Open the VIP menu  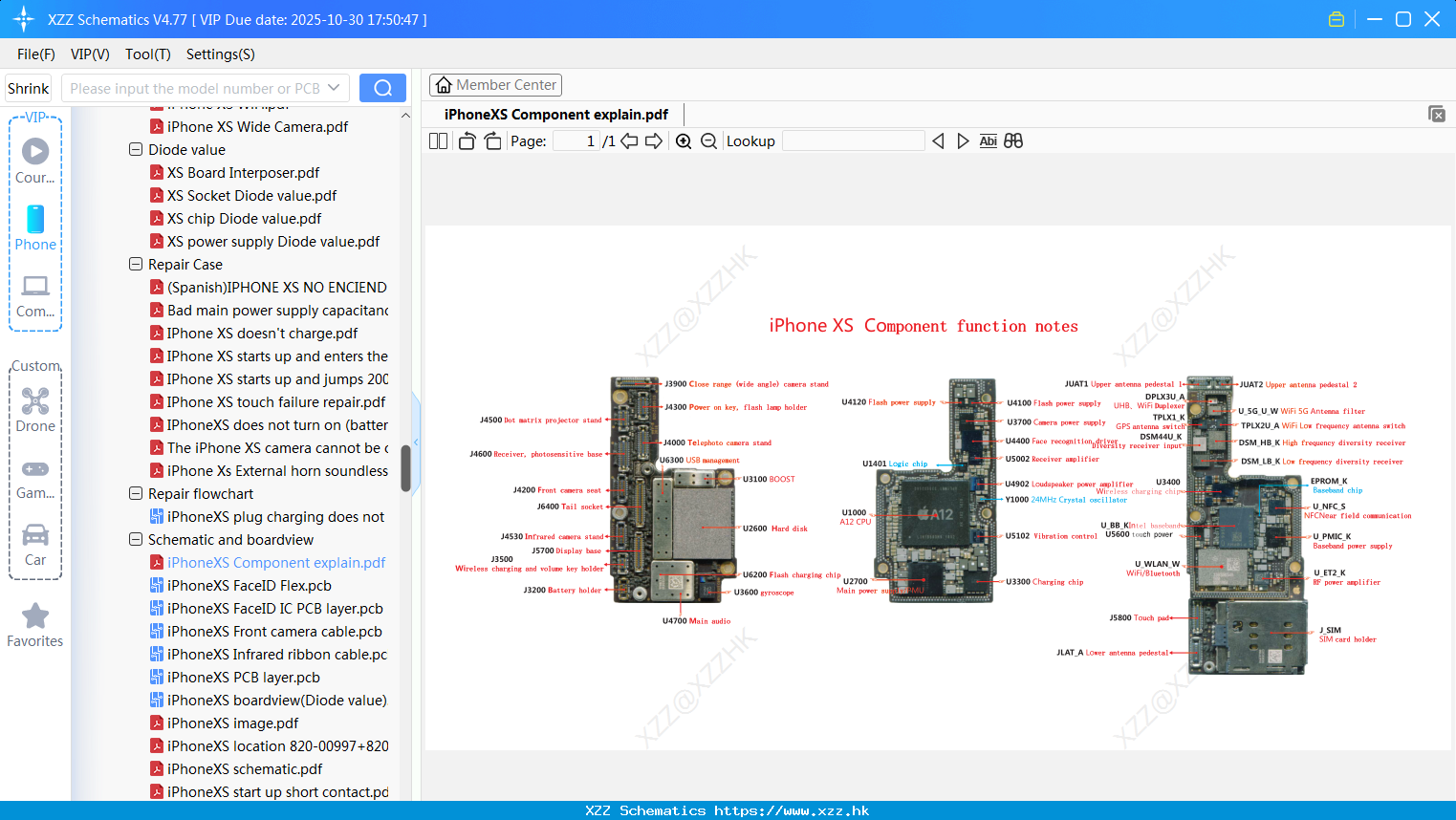coord(90,54)
